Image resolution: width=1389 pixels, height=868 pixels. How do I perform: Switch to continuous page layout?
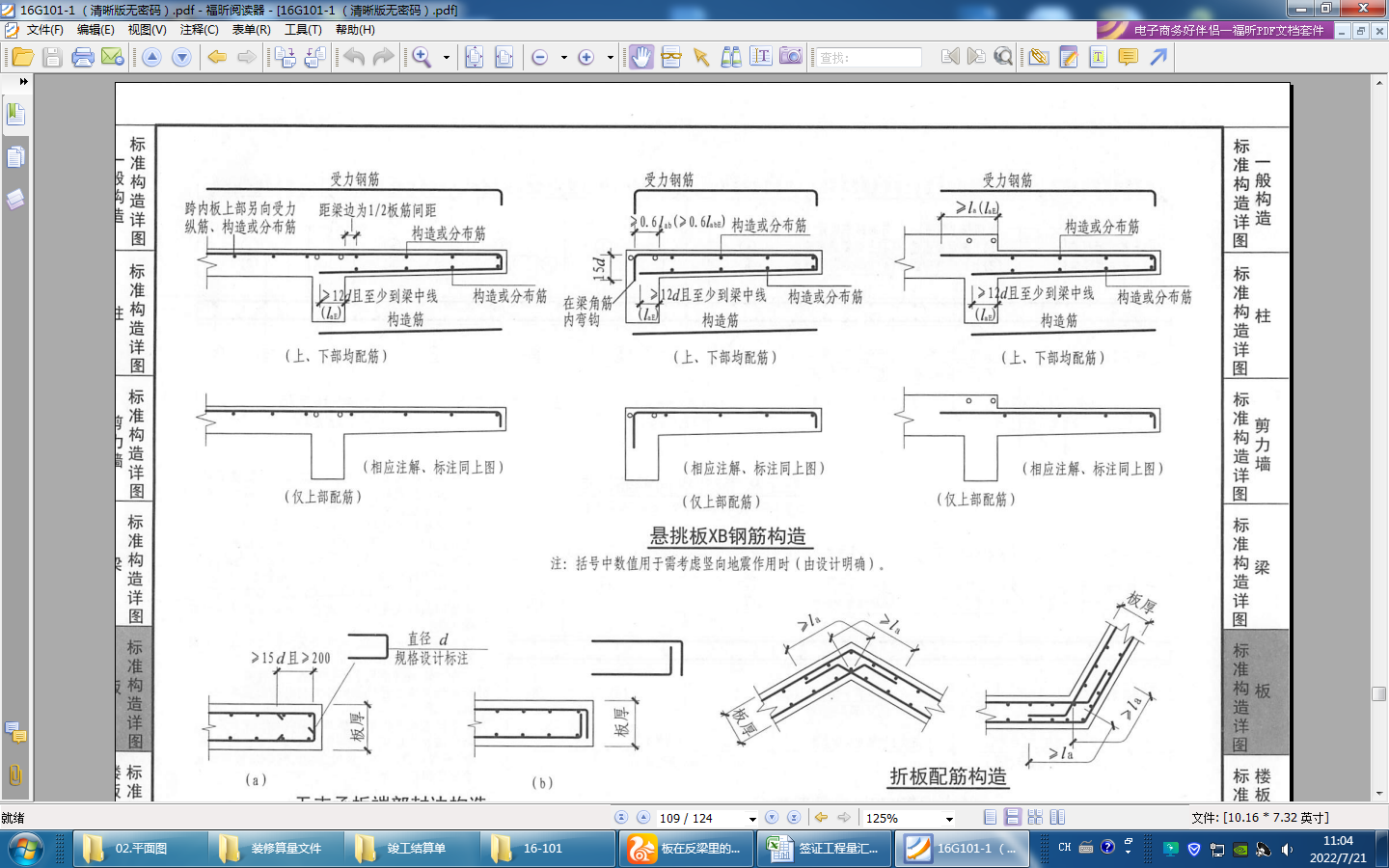click(1013, 817)
